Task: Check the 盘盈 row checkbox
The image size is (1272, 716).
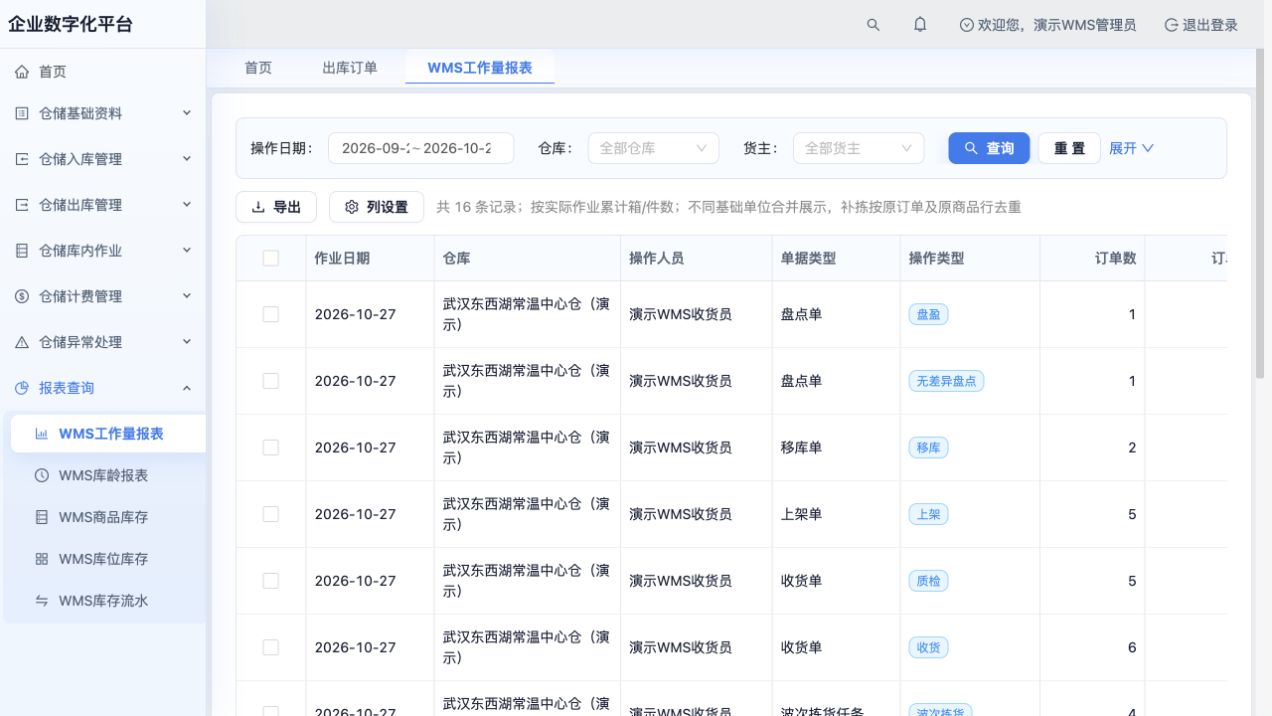Action: pyautogui.click(x=271, y=314)
